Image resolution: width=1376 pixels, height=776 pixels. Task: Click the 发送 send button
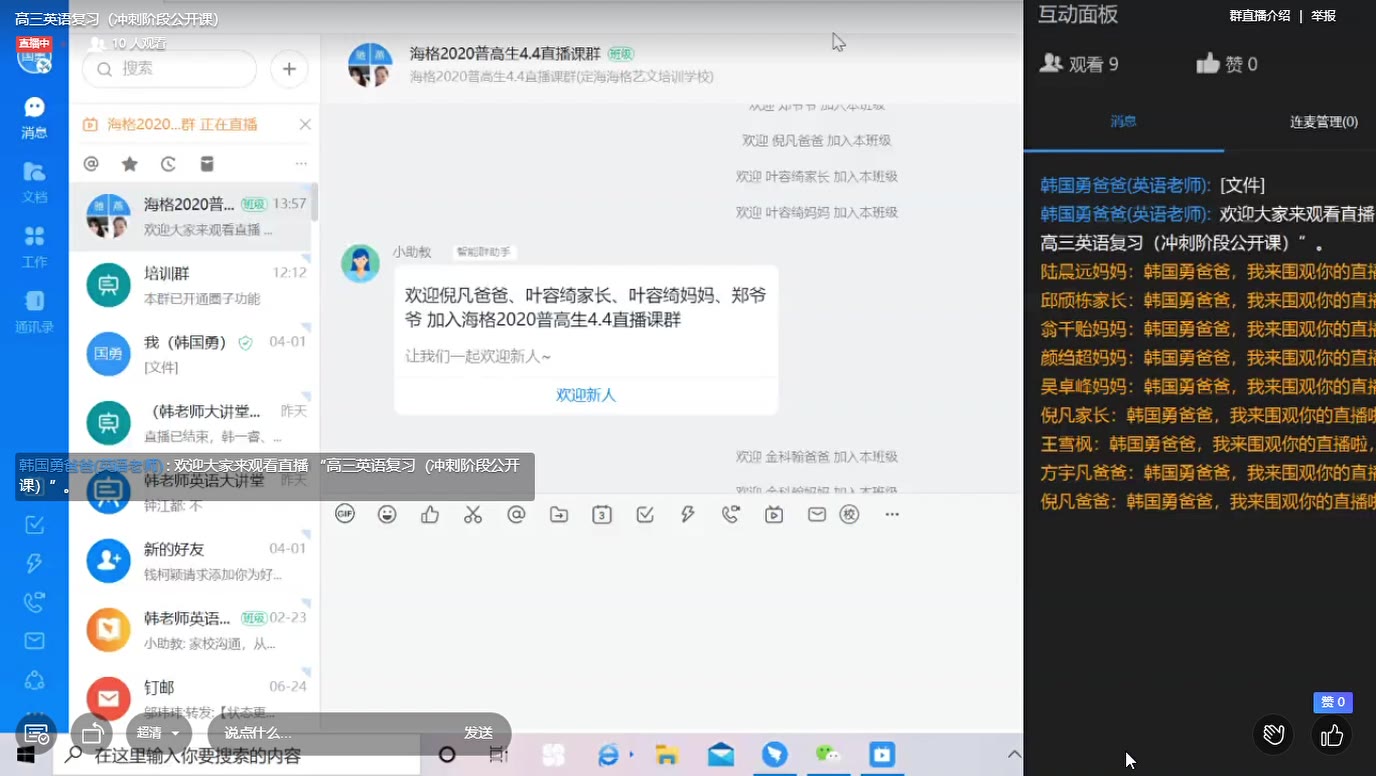(x=478, y=732)
